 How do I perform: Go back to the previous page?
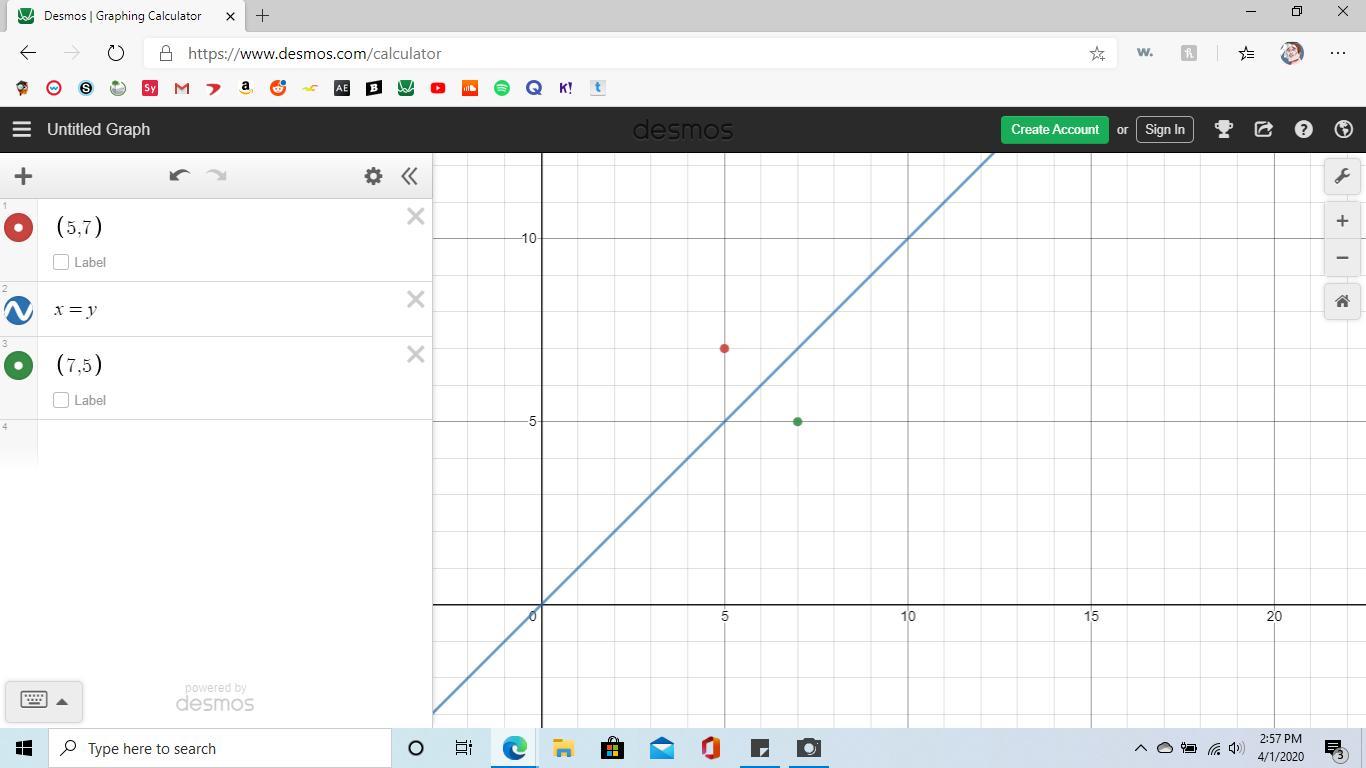pos(28,53)
